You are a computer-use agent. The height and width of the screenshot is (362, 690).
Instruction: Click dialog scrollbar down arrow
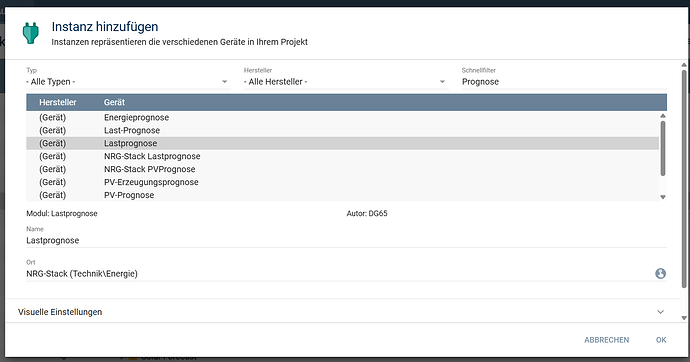[684, 318]
